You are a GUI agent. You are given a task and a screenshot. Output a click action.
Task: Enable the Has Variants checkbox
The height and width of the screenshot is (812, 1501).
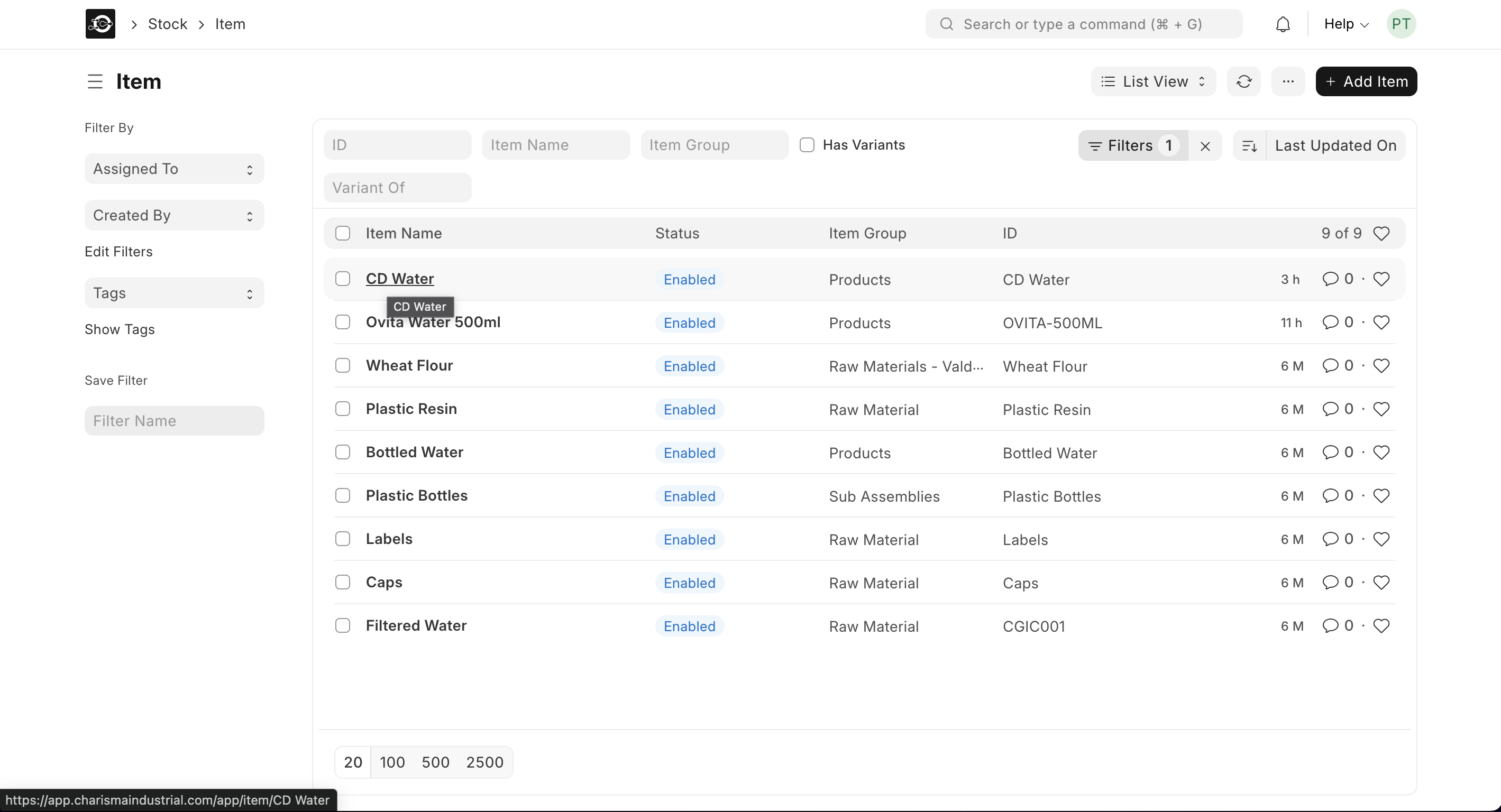tap(807, 145)
